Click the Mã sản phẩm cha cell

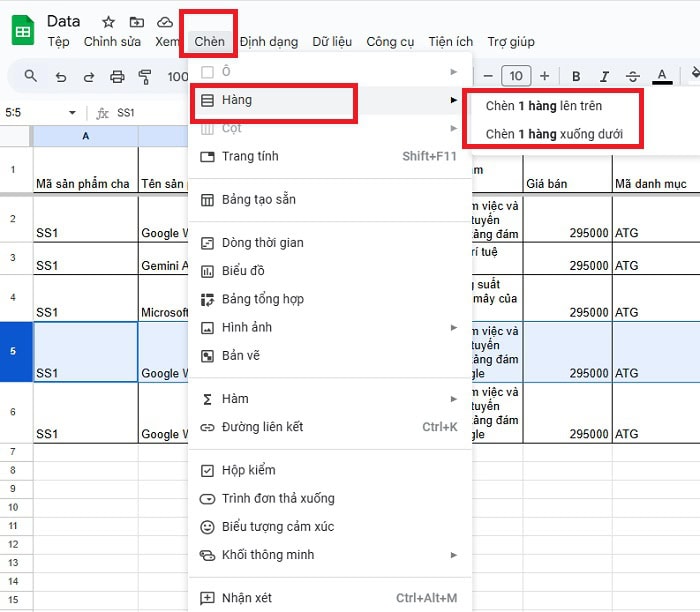point(85,170)
